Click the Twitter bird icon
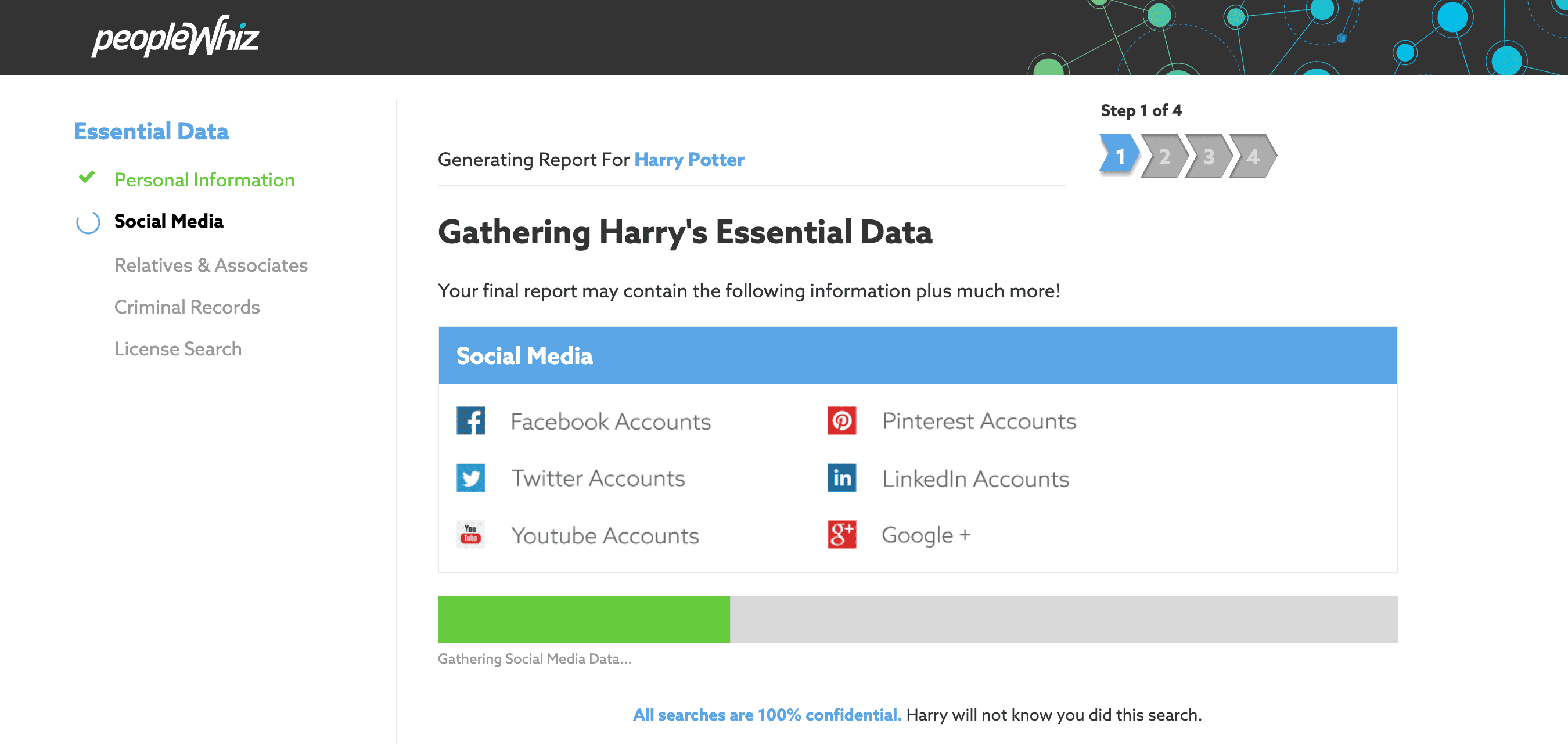Viewport: 1568px width, 749px height. [x=470, y=478]
